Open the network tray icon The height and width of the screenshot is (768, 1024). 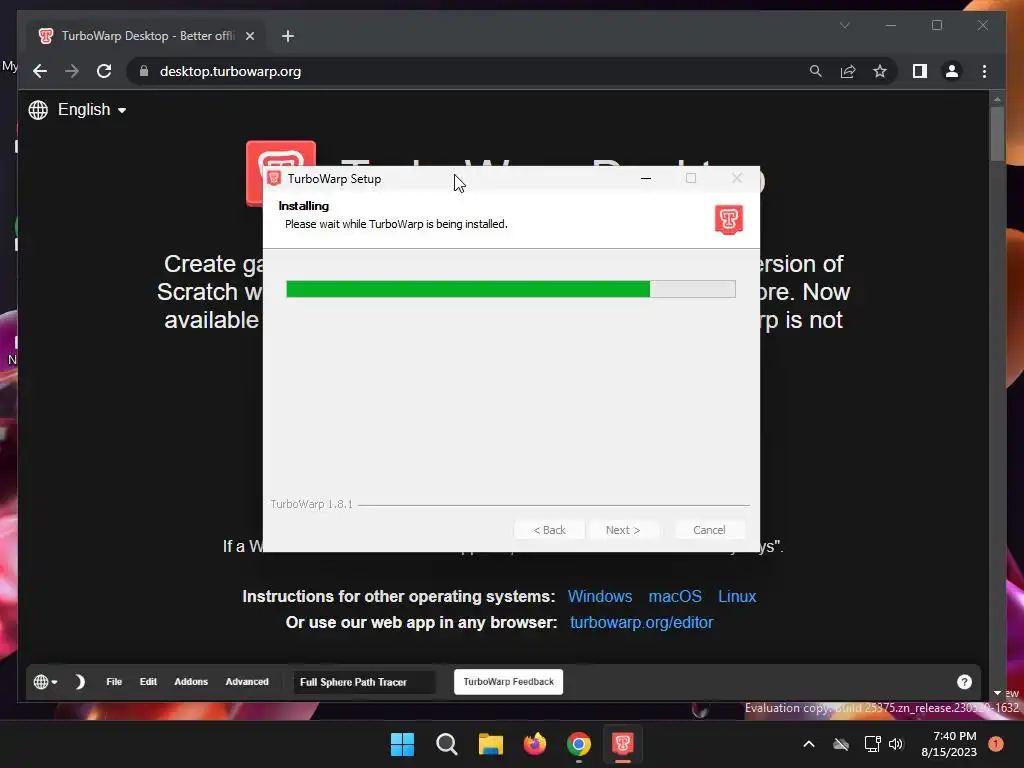[872, 744]
